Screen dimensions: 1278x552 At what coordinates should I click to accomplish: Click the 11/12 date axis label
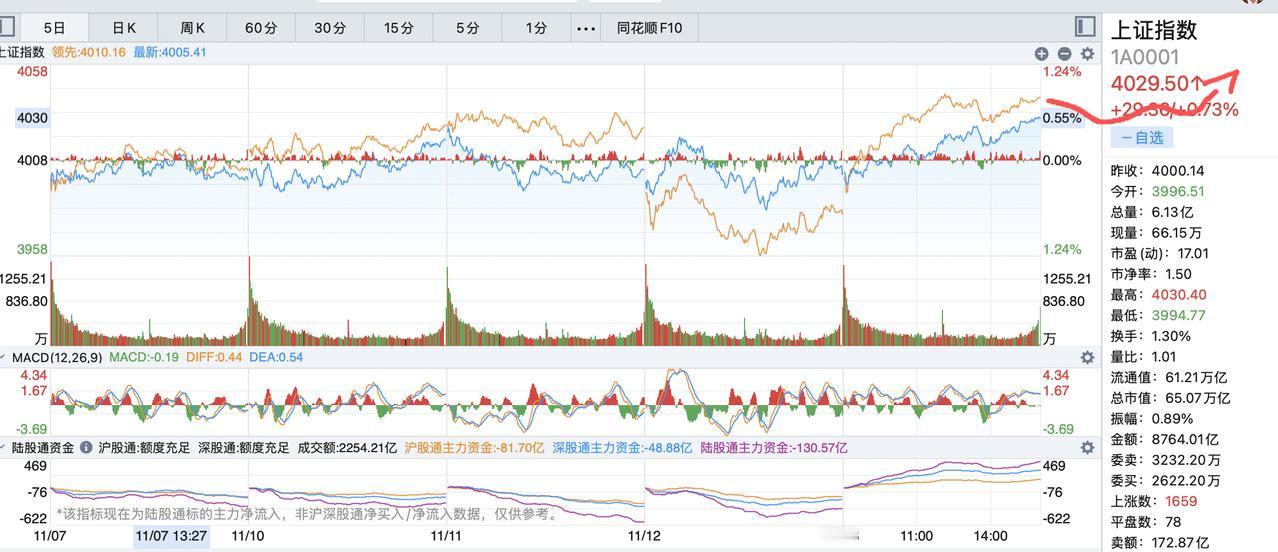tap(644, 535)
